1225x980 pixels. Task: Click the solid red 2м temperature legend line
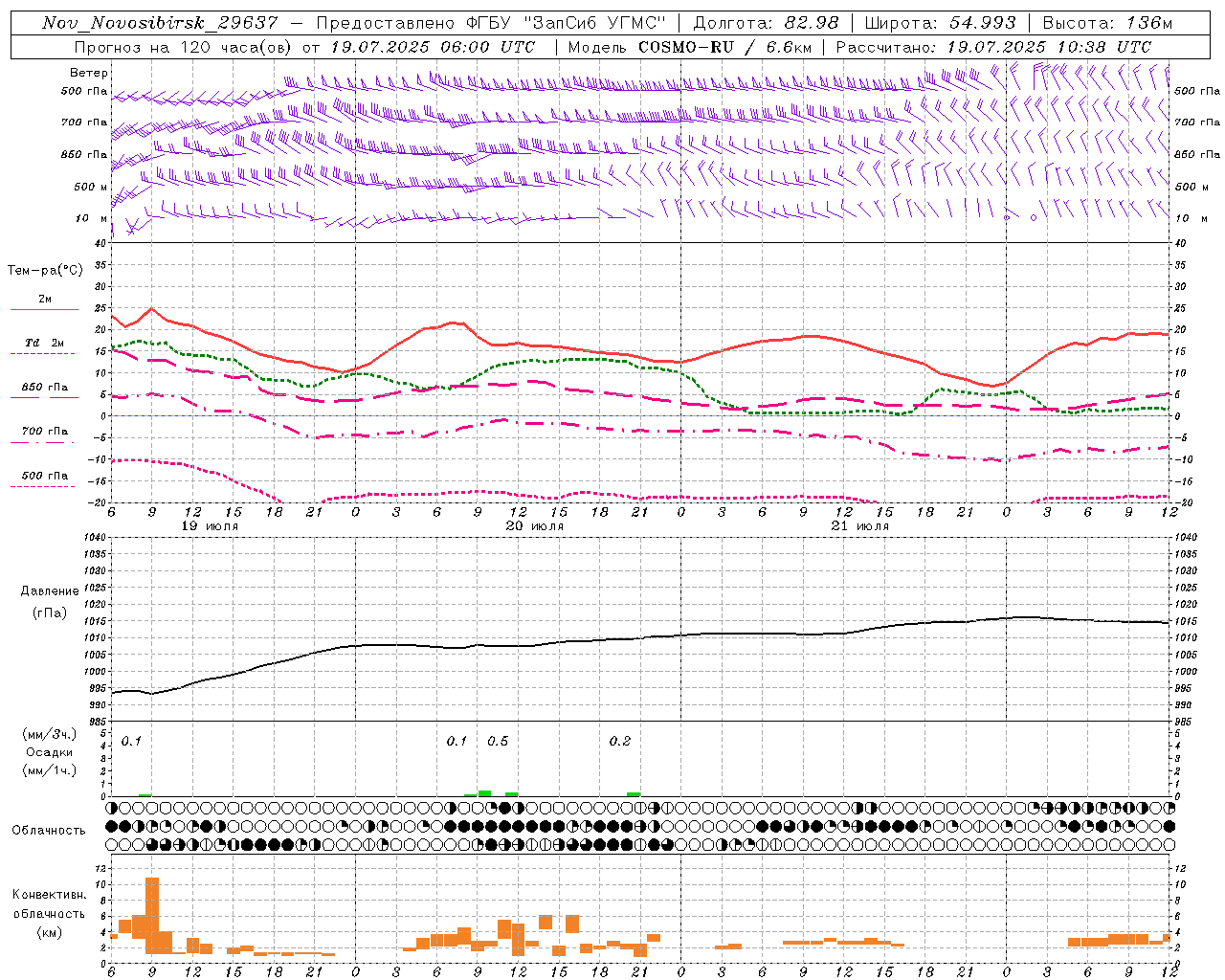click(44, 309)
